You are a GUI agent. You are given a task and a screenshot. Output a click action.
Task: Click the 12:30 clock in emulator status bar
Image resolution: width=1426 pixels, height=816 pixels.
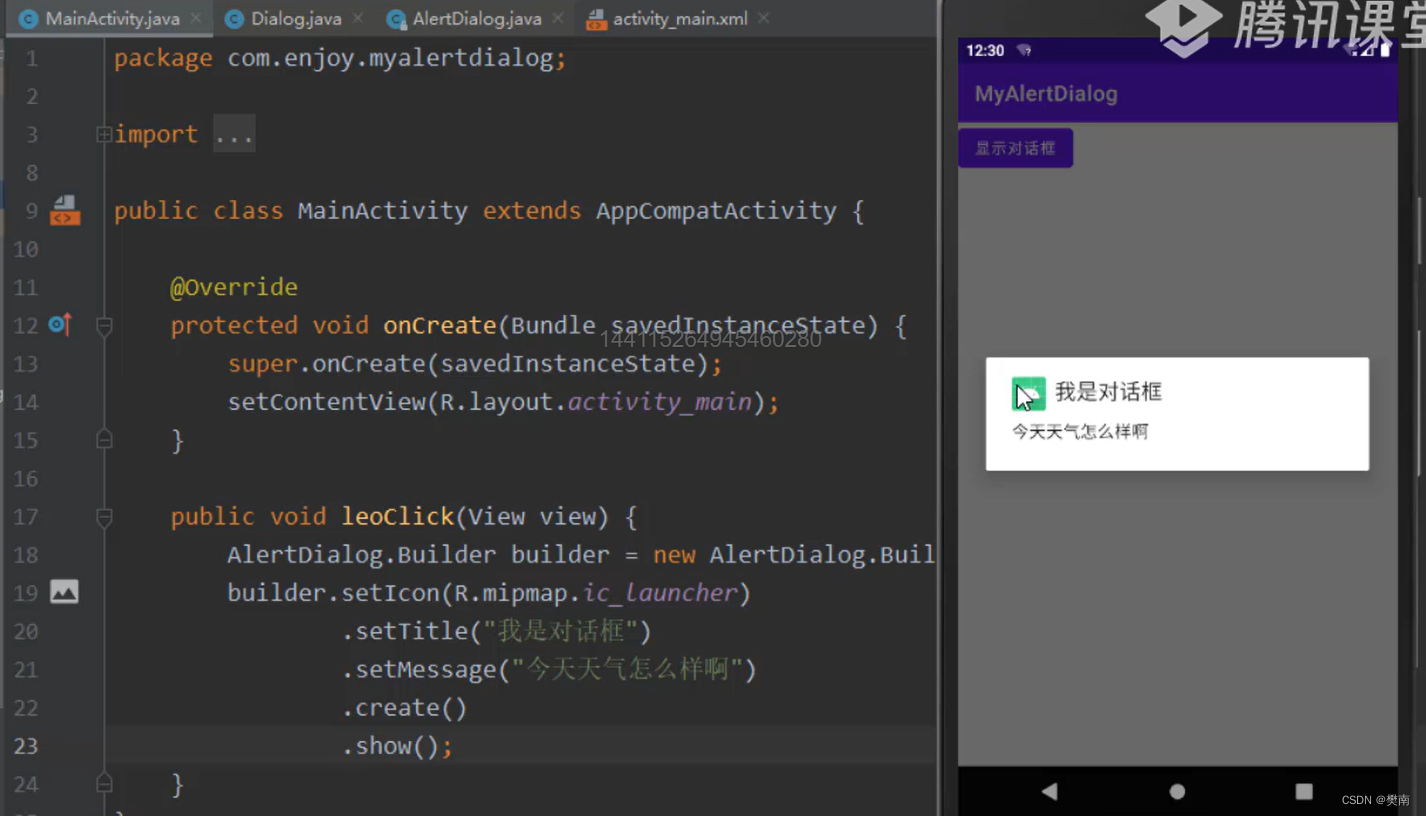985,50
